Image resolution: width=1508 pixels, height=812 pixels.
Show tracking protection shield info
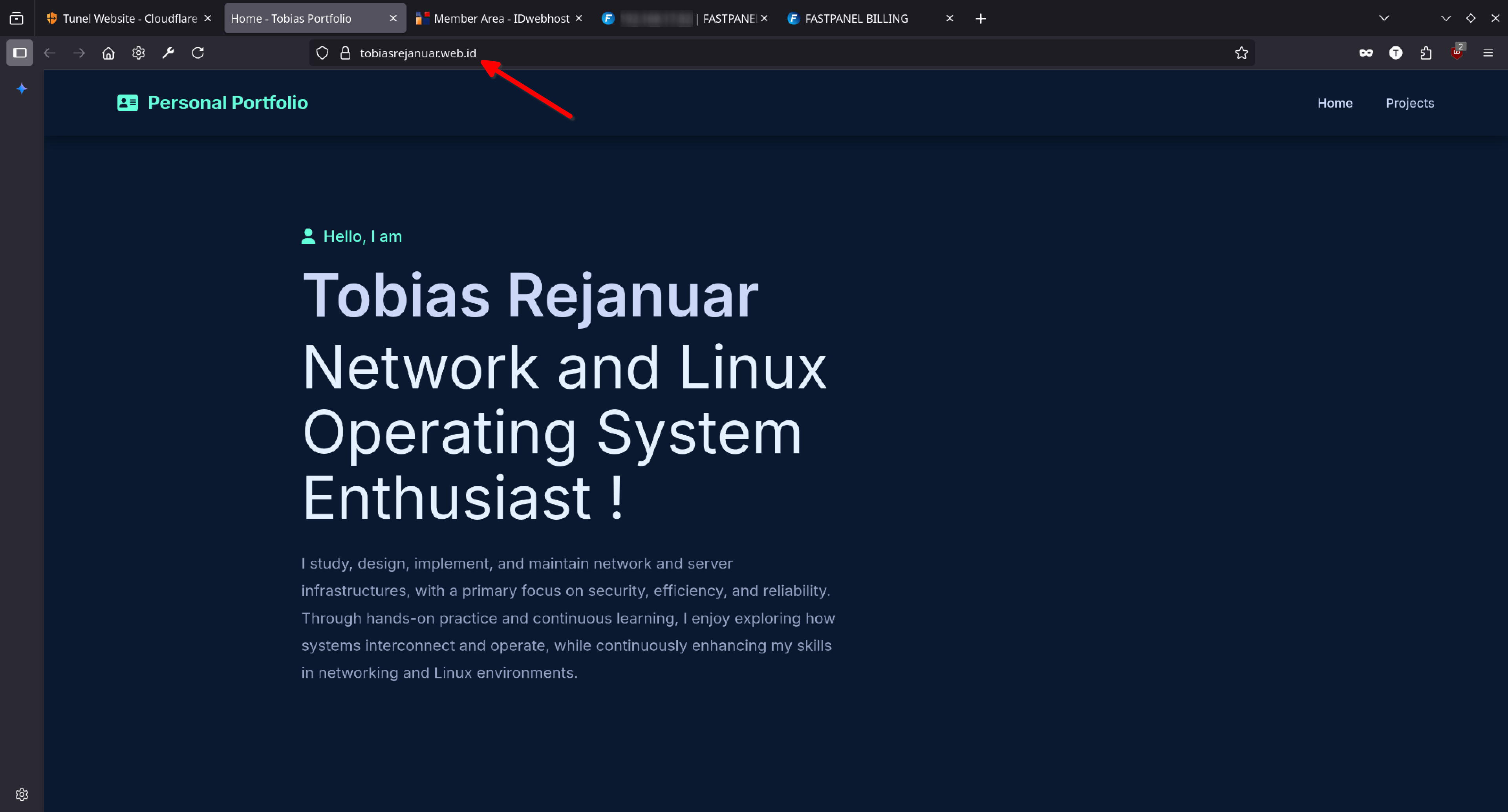[x=322, y=53]
